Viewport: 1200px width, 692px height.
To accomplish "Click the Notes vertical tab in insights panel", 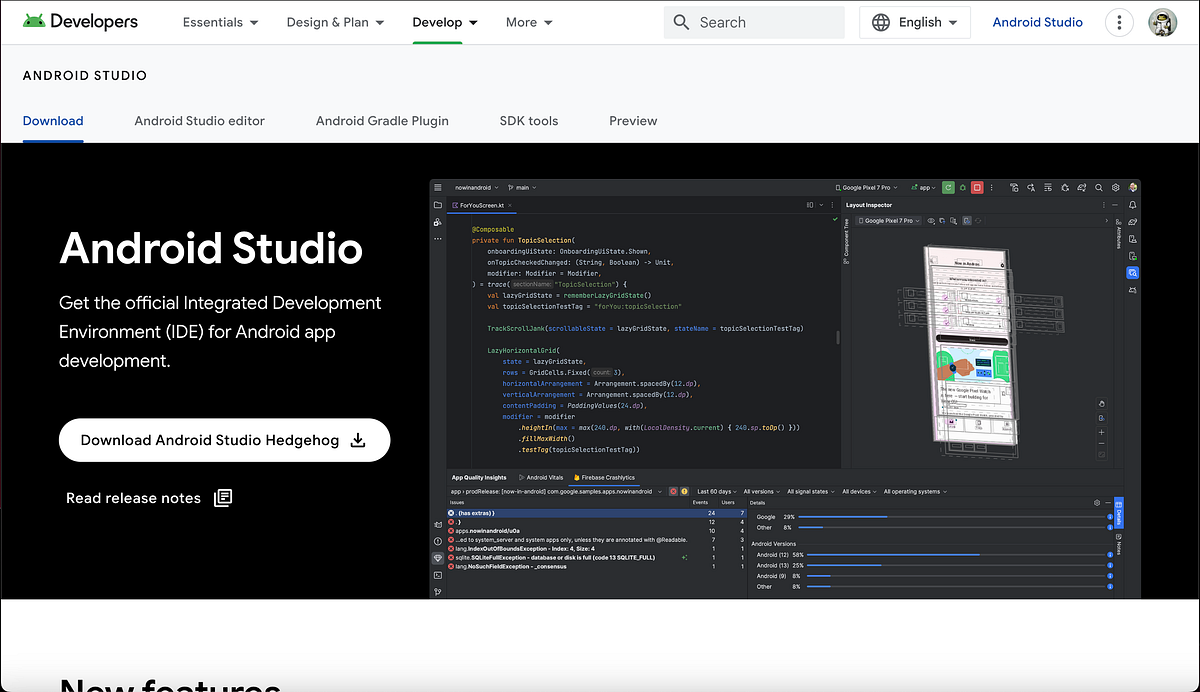I will (1119, 545).
